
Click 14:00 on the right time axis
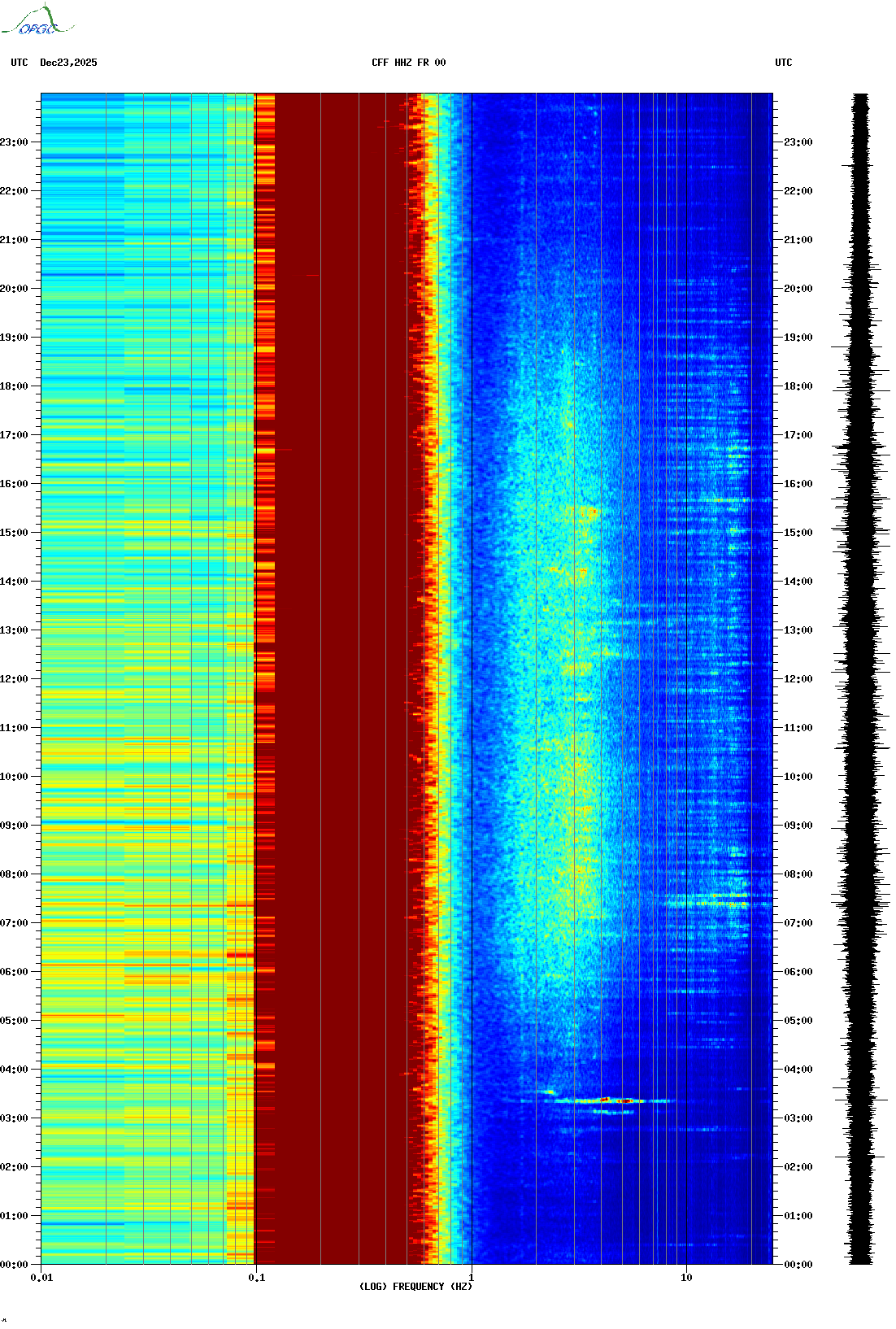point(798,582)
